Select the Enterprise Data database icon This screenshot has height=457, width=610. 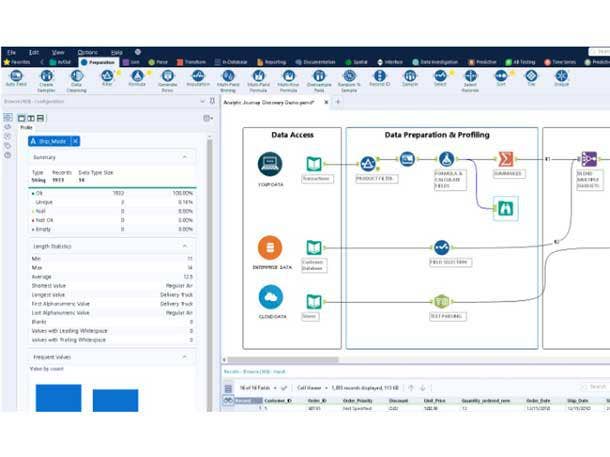point(270,247)
